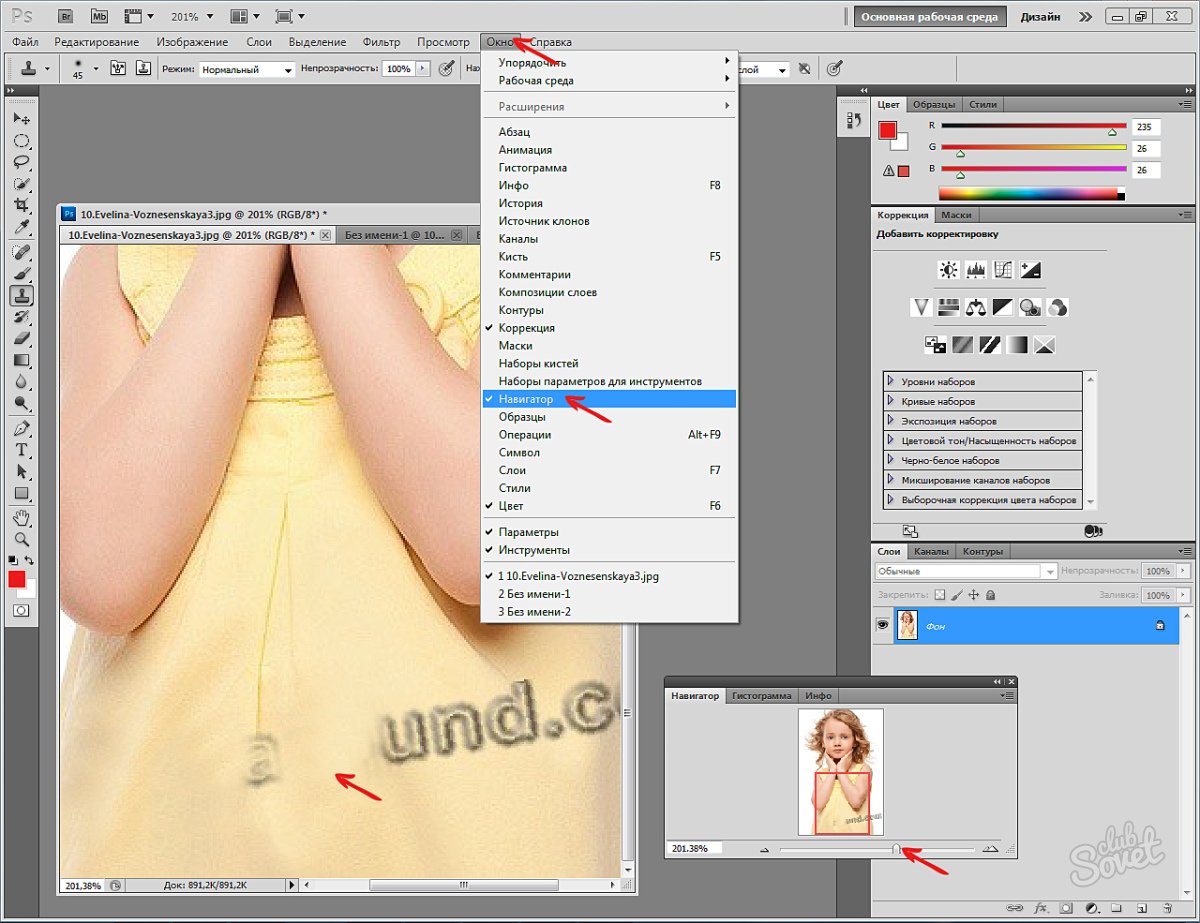Add Curves adjustment icon
The height and width of the screenshot is (923, 1200).
point(1003,270)
